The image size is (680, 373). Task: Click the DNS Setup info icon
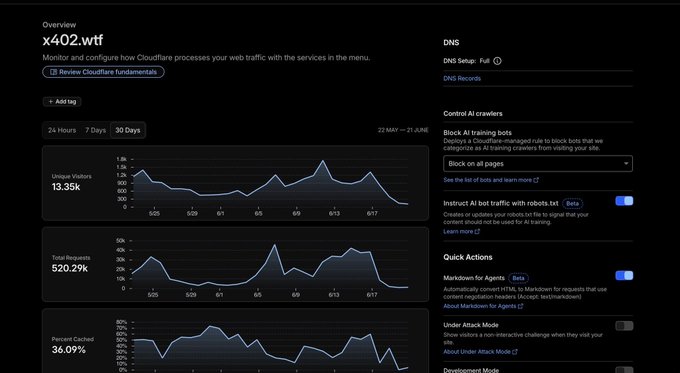[497, 61]
